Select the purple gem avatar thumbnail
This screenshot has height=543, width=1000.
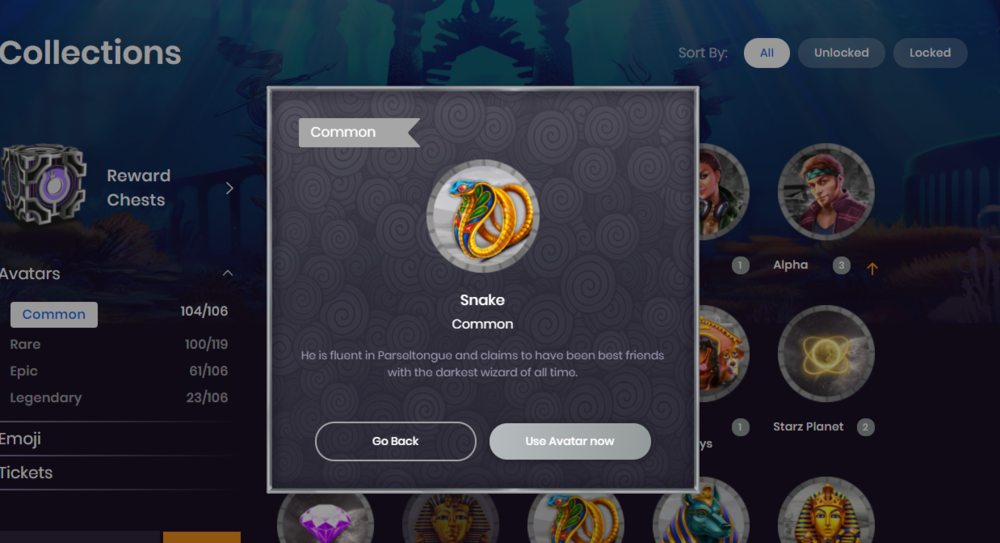tap(325, 518)
